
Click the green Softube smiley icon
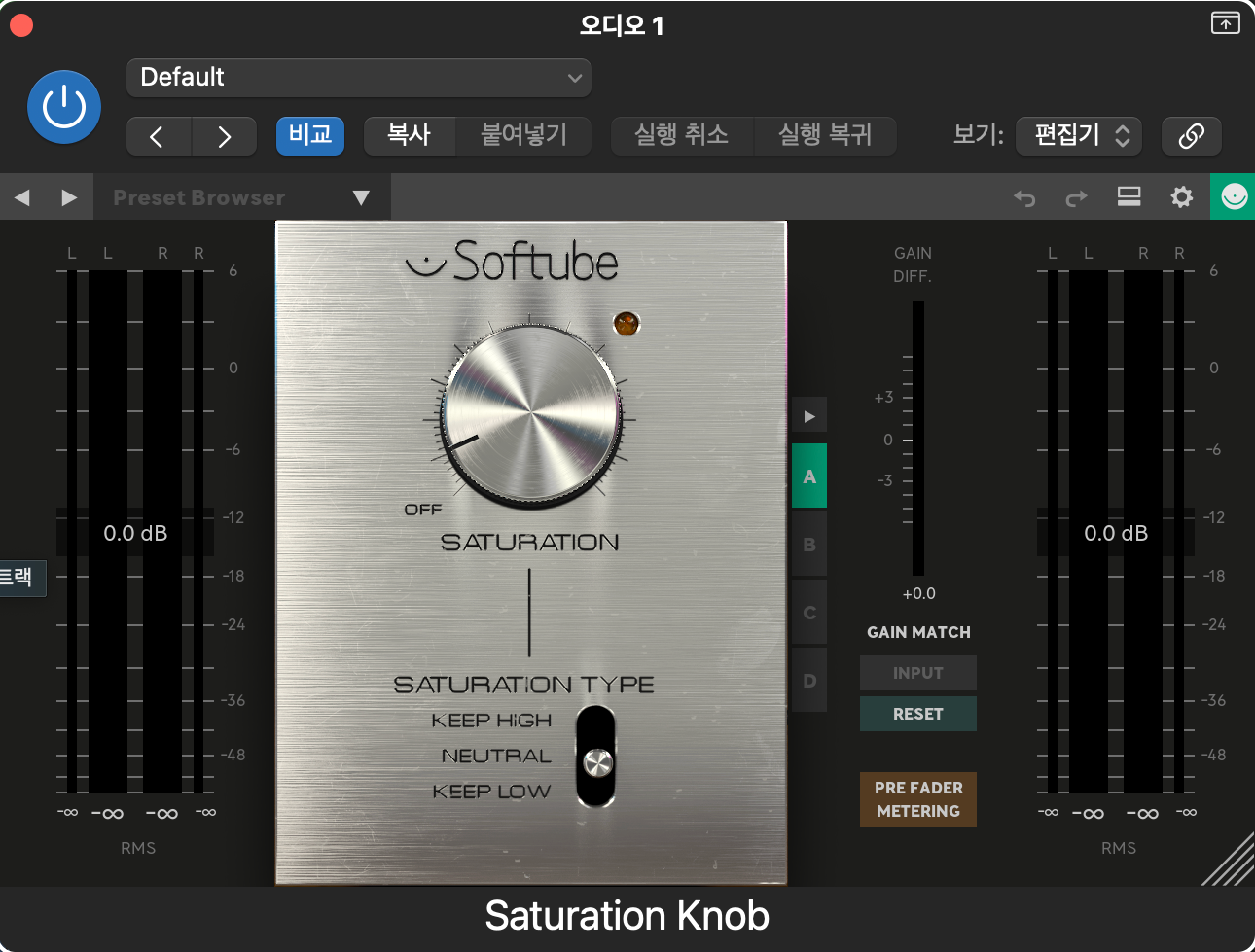coord(1233,197)
